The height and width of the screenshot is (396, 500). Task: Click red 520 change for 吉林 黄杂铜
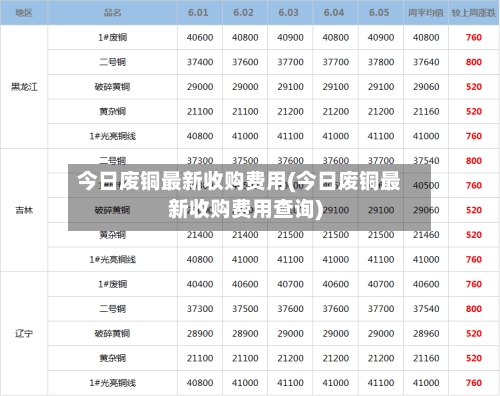click(x=474, y=235)
